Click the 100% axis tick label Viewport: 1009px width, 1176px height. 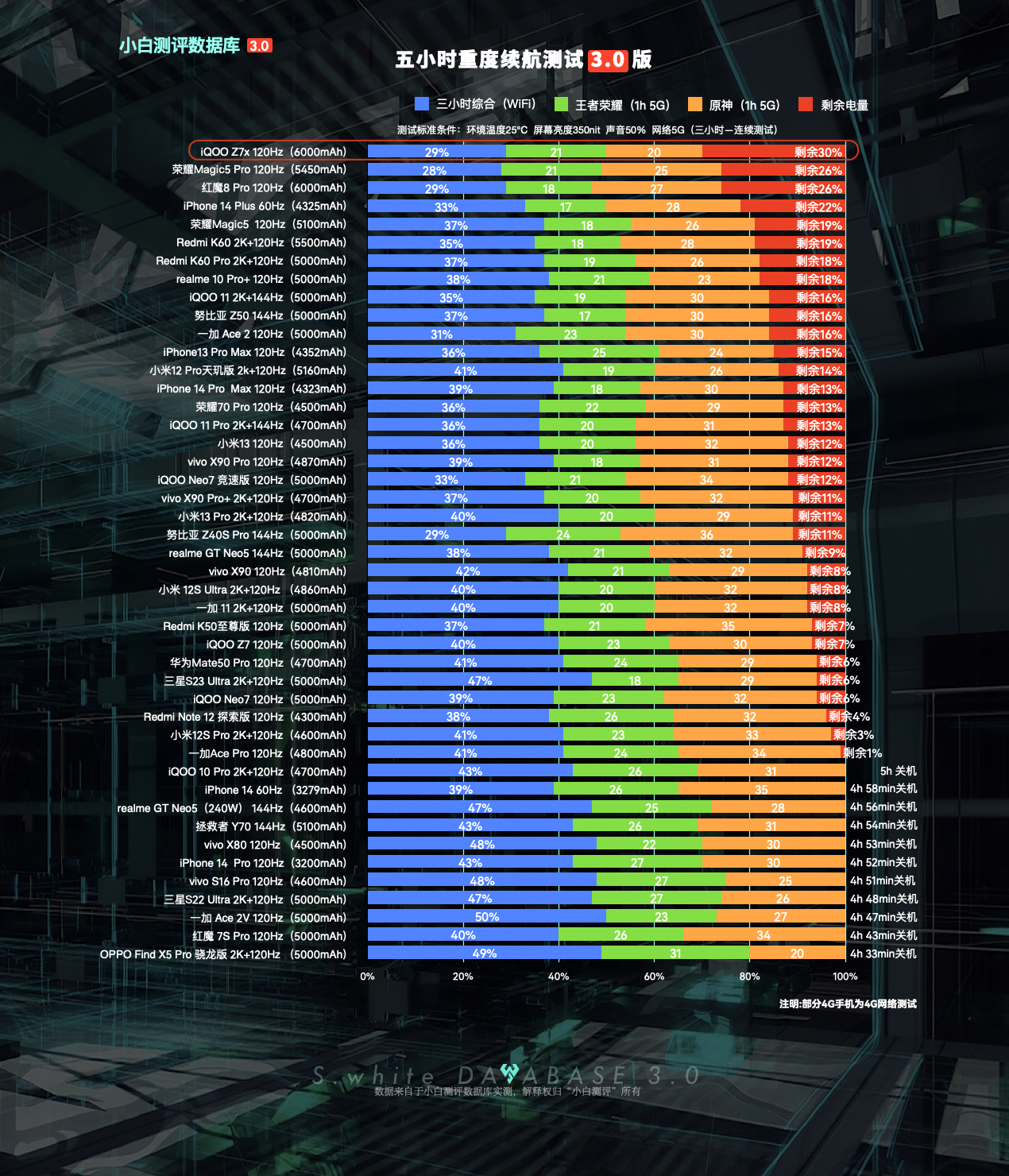845,977
